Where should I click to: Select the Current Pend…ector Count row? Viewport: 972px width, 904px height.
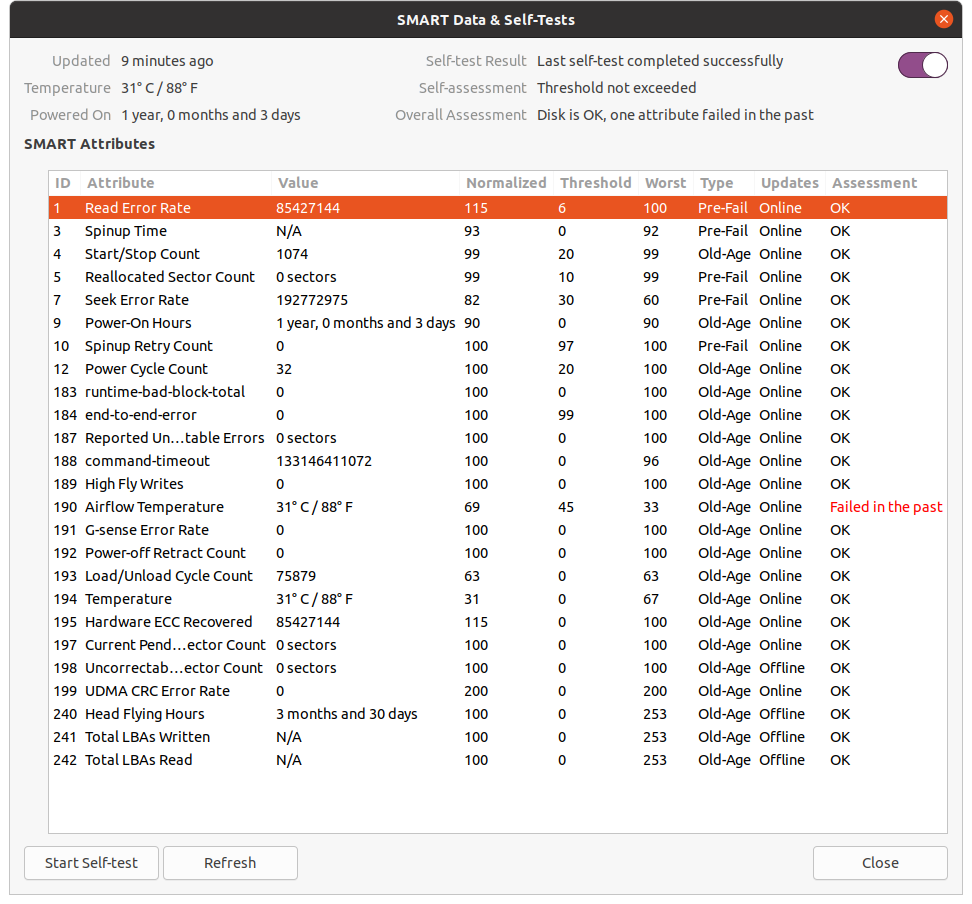click(x=498, y=644)
